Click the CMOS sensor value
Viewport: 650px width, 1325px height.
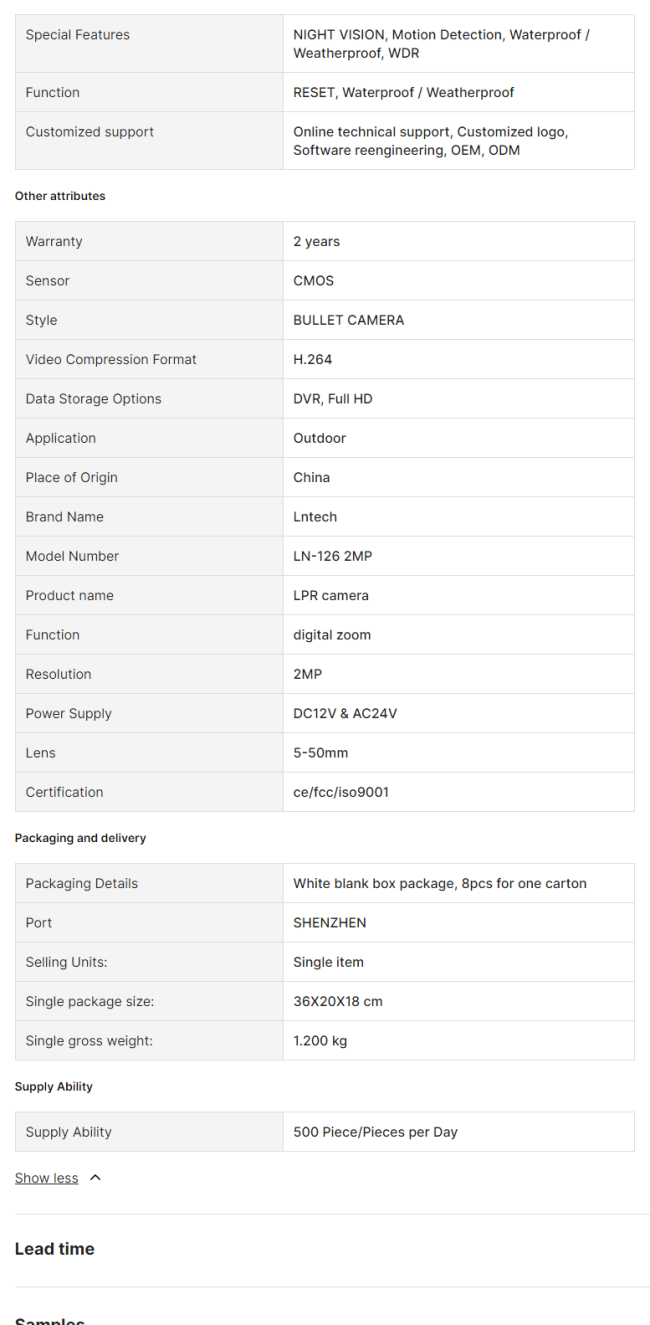tap(313, 280)
